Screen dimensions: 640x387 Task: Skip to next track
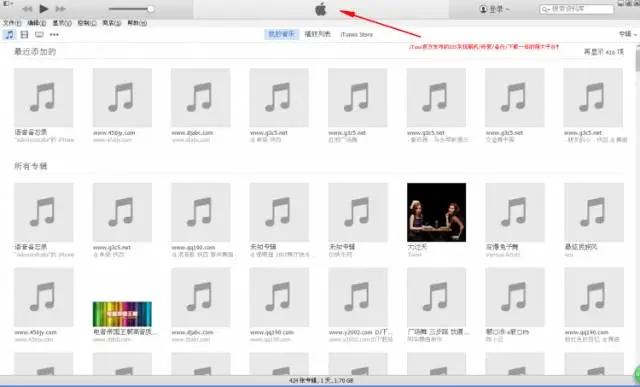point(60,9)
